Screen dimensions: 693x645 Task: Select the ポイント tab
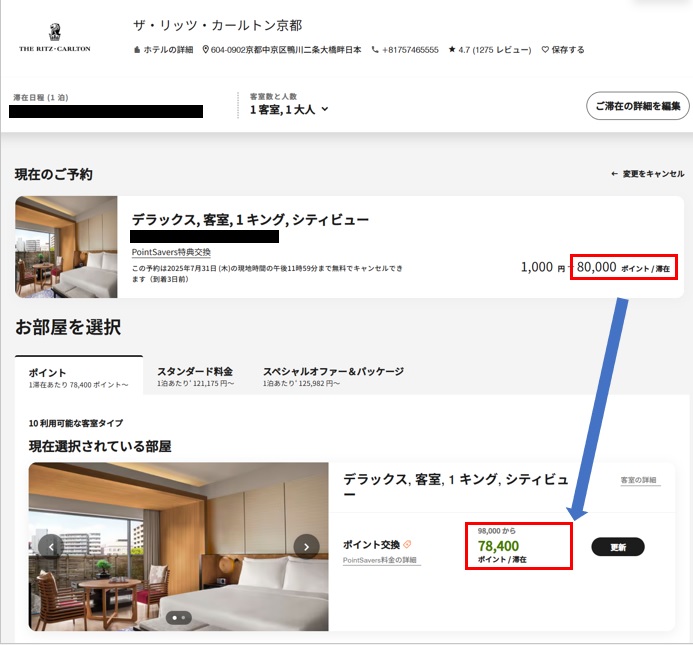[79, 377]
